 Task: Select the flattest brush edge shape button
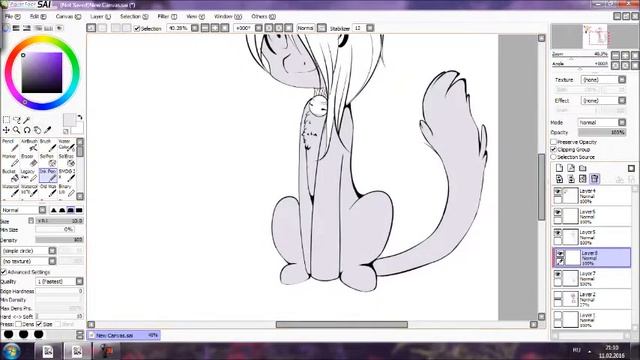pyautogui.click(x=79, y=210)
